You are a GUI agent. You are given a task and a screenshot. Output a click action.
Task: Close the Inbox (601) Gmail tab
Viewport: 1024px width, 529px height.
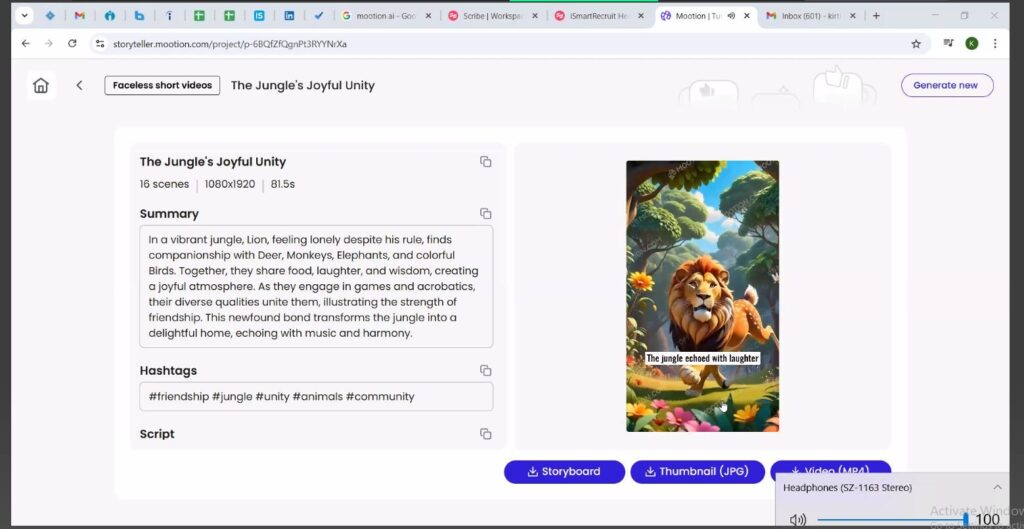pyautogui.click(x=852, y=16)
